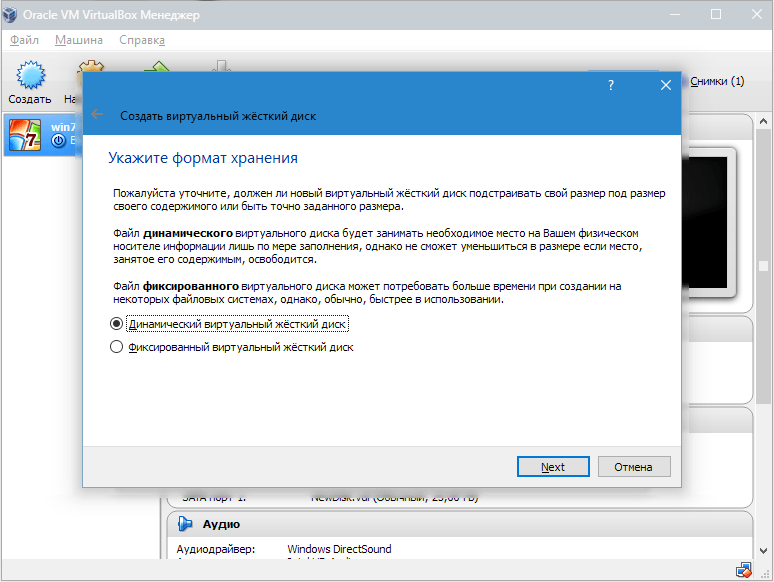This screenshot has width=774, height=582.
Task: Click the back arrow in the wizard header
Action: click(97, 115)
